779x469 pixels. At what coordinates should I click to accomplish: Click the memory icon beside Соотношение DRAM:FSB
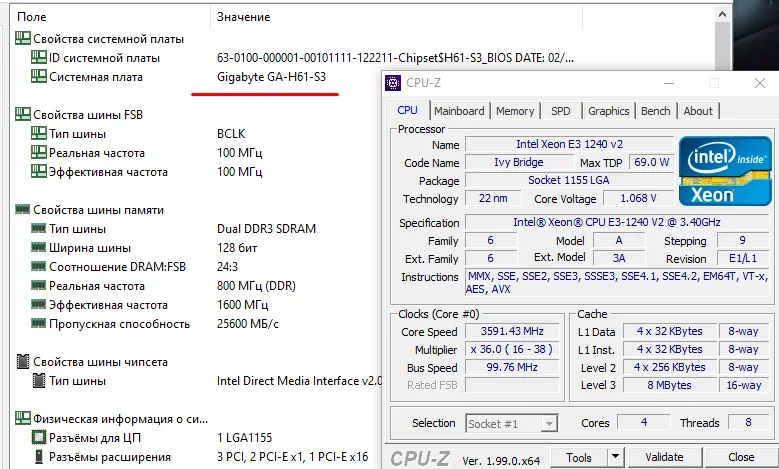39,266
